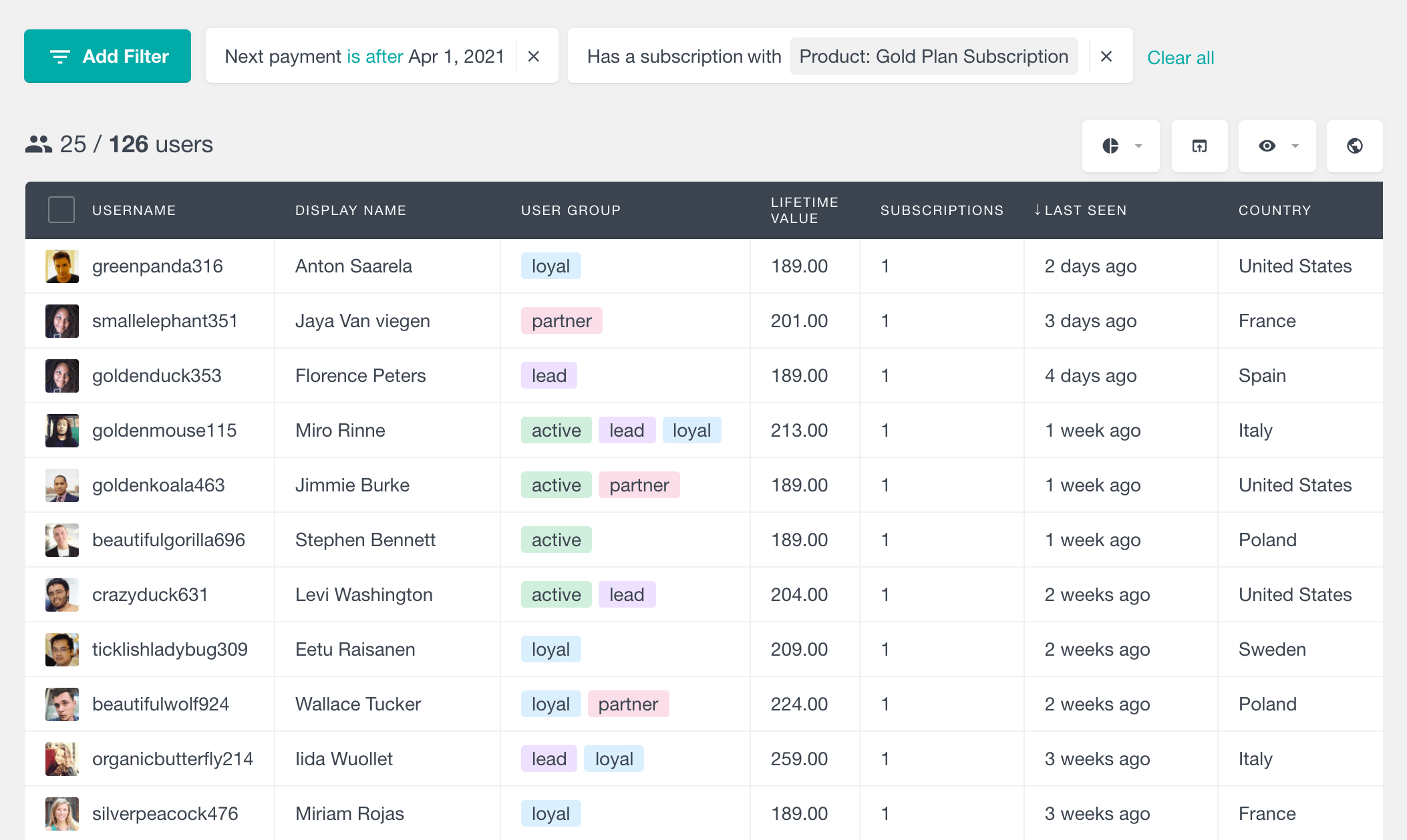
Task: Click the lead tag in Miro Rinne's row
Action: [x=627, y=430]
